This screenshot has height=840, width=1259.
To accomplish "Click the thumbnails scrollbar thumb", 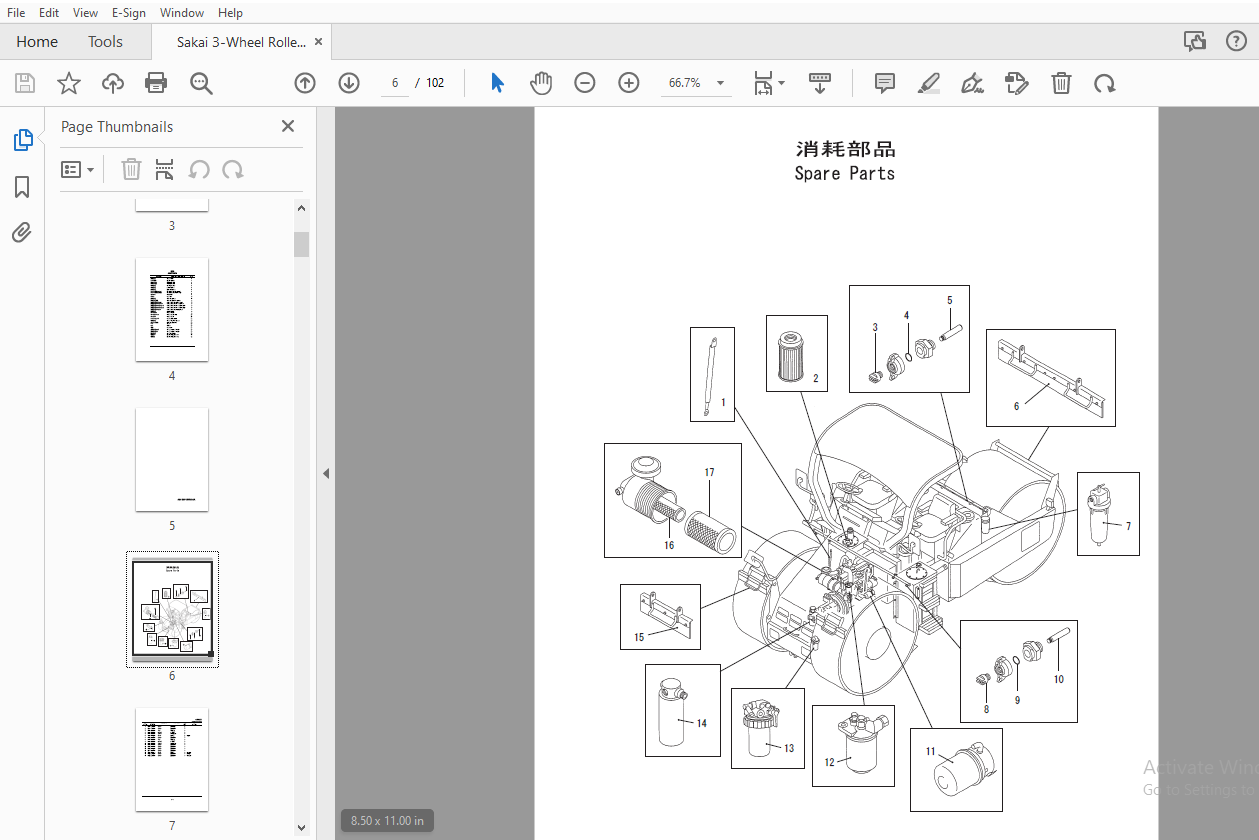I will coord(301,244).
